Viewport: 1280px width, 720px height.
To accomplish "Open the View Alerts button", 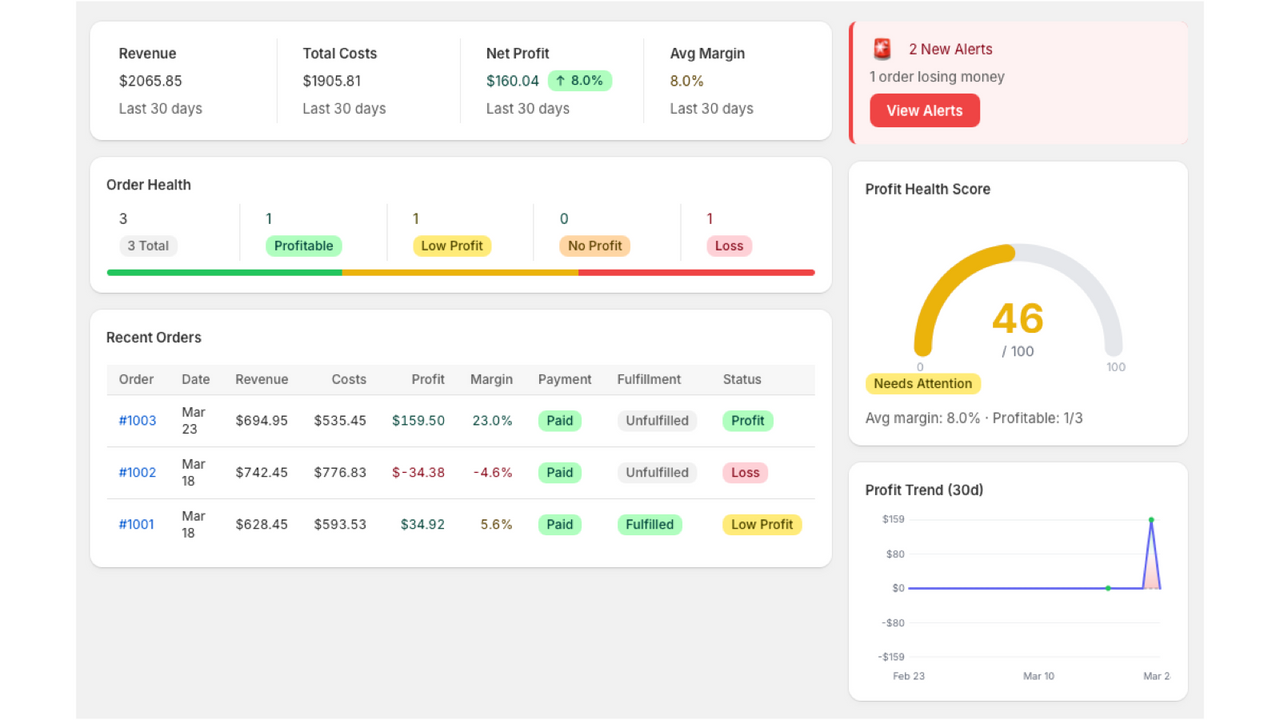I will pyautogui.click(x=925, y=110).
